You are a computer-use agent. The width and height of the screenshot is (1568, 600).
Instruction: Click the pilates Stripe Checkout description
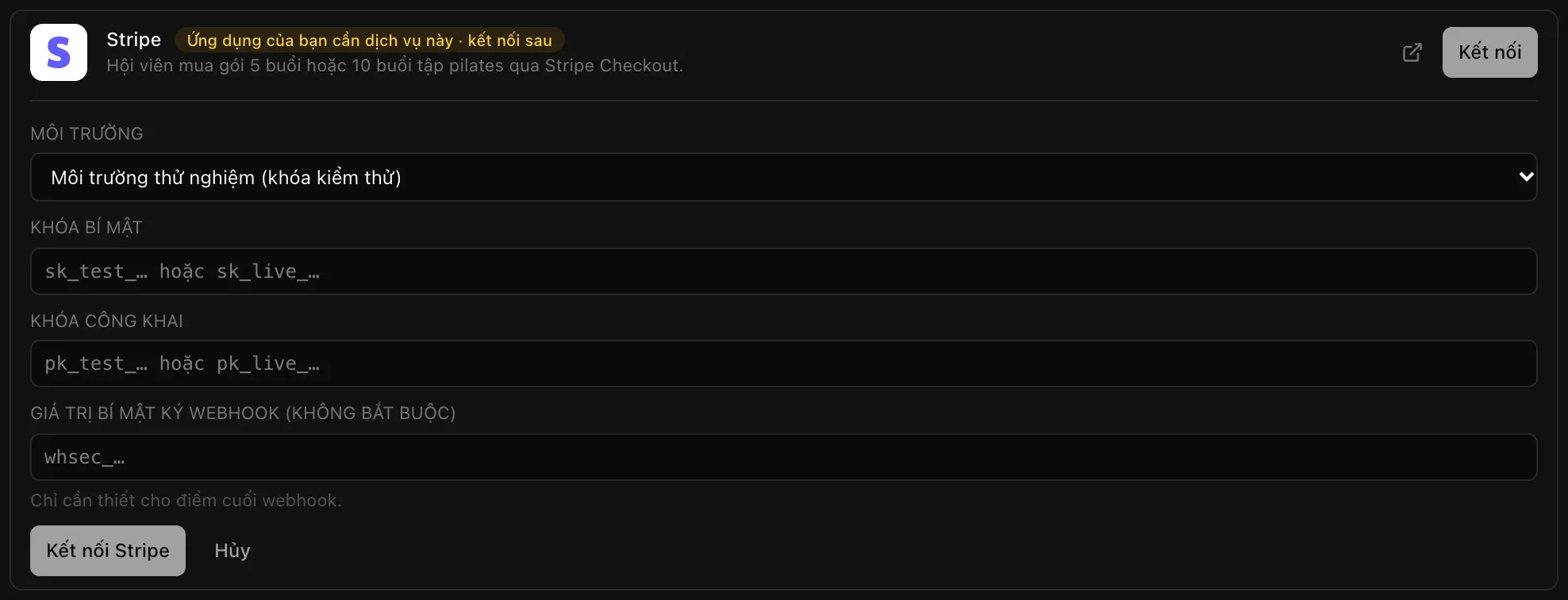[394, 66]
